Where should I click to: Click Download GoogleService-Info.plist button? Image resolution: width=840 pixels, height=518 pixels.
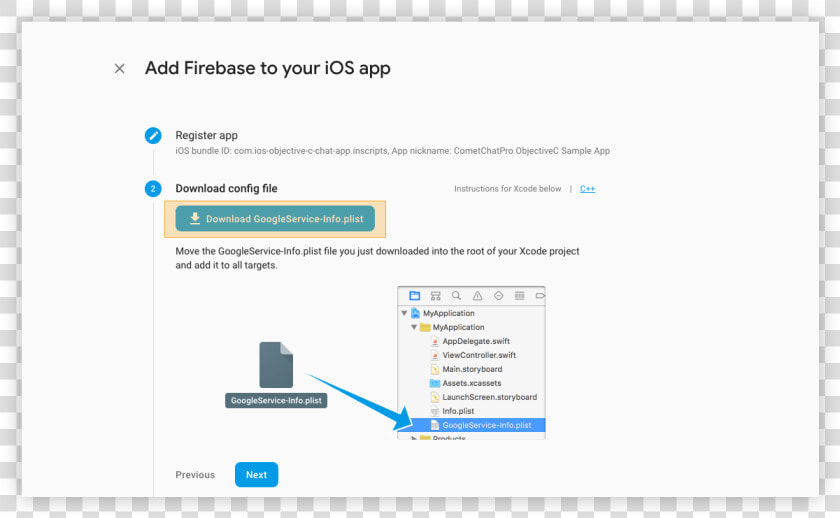point(275,219)
